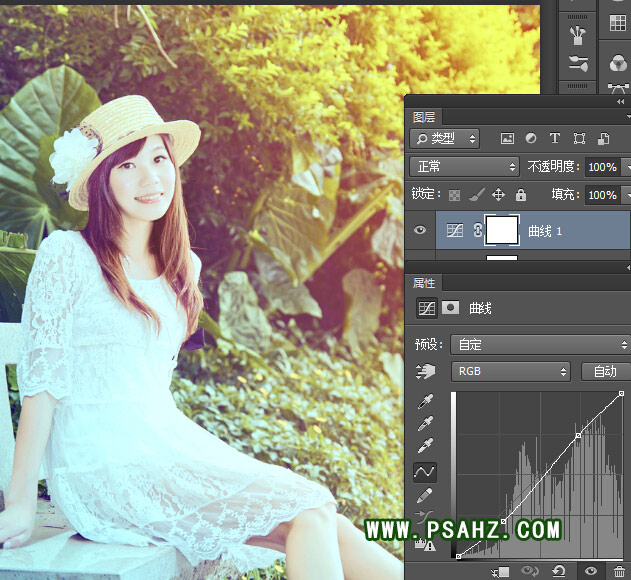631x580 pixels.
Task: Reset curves to adjustment defaults
Action: (x=560, y=571)
